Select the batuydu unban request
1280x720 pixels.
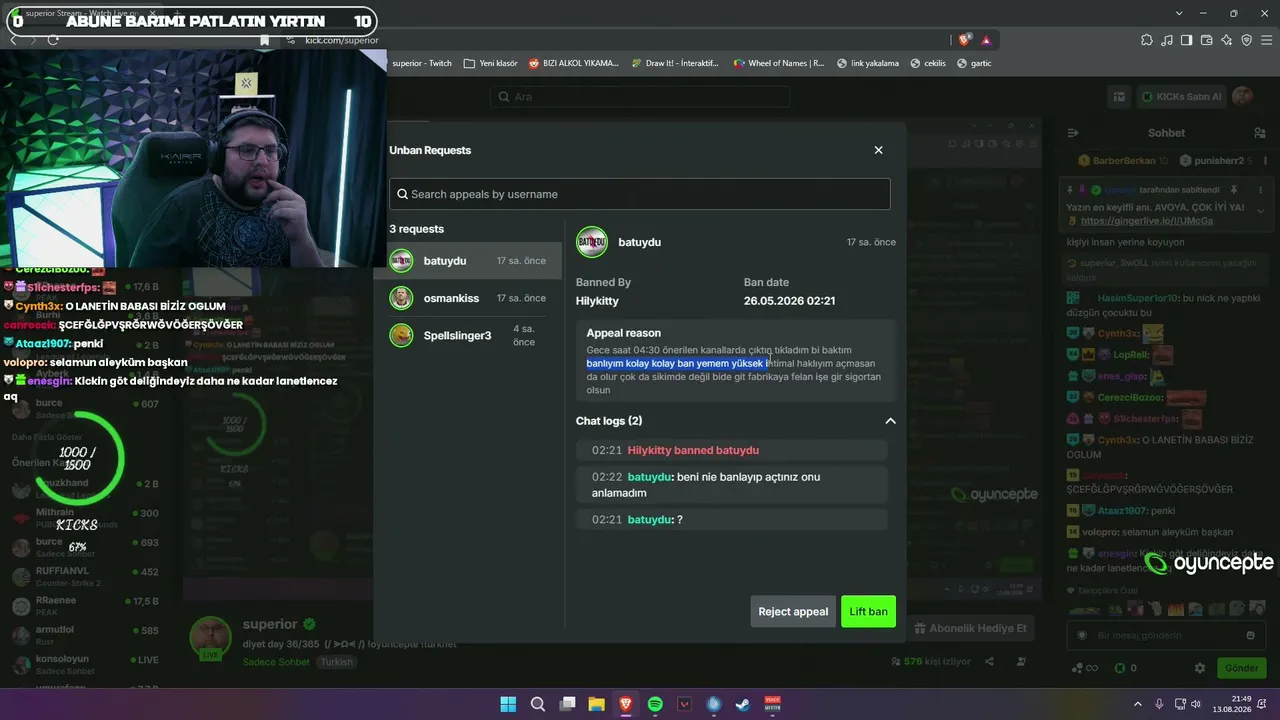475,261
